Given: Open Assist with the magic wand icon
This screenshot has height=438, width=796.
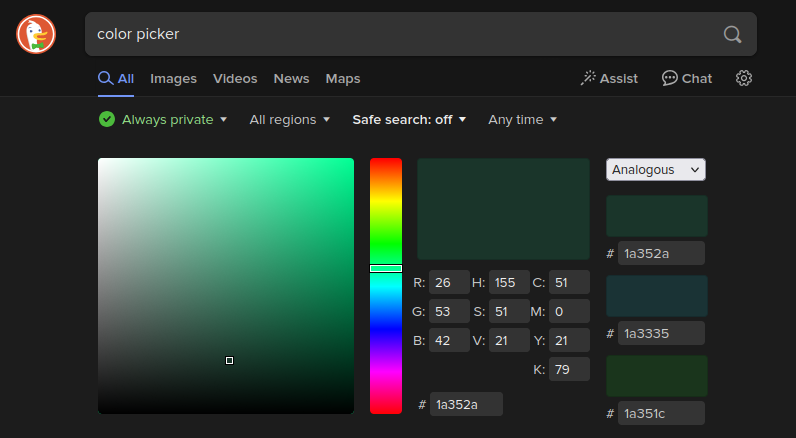Looking at the screenshot, I should [609, 78].
